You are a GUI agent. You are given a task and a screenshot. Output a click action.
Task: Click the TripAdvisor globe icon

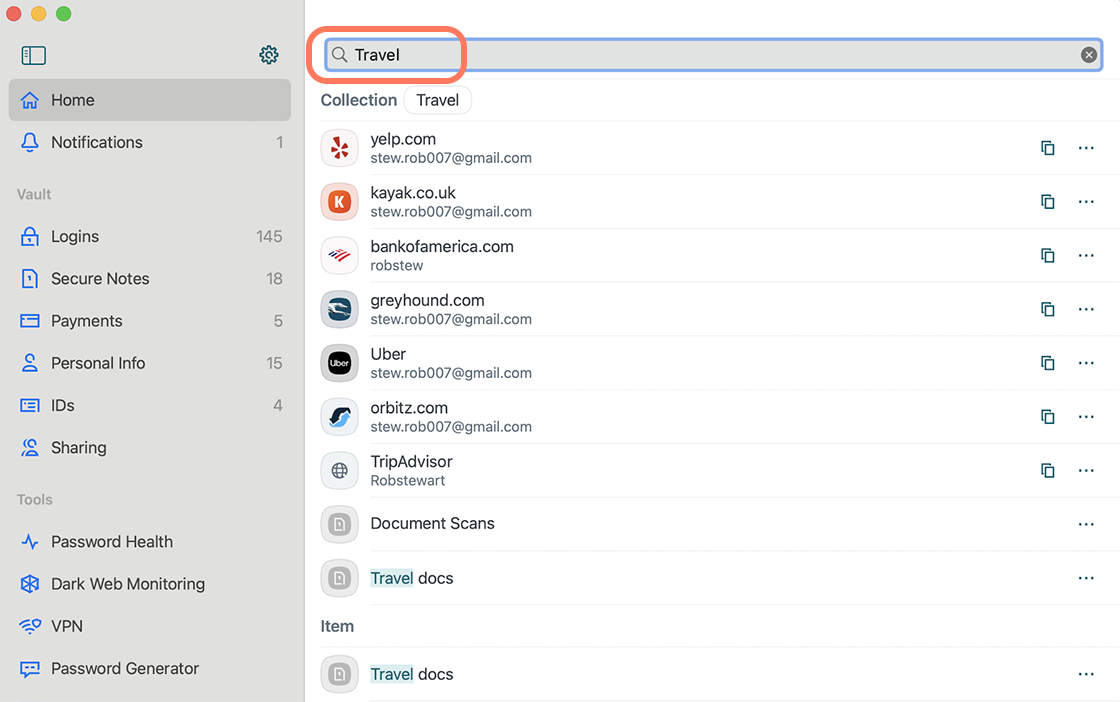339,470
